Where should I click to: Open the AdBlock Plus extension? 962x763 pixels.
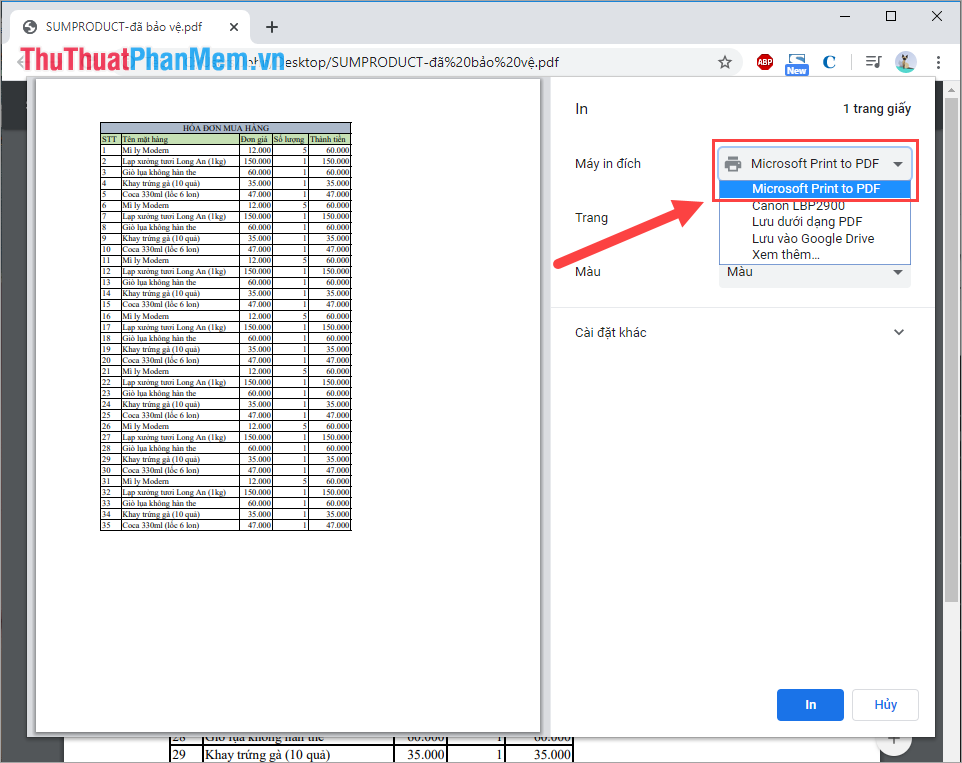[x=764, y=62]
